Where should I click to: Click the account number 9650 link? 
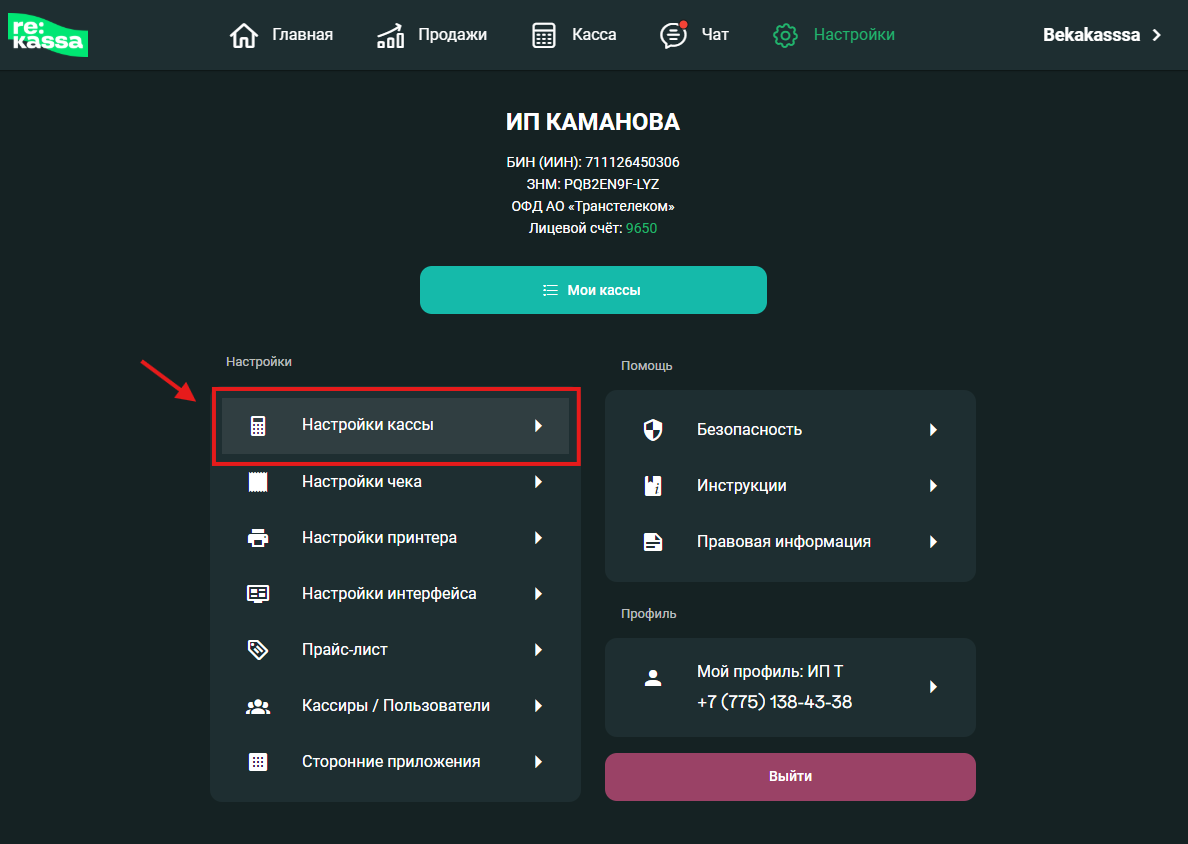pyautogui.click(x=641, y=229)
